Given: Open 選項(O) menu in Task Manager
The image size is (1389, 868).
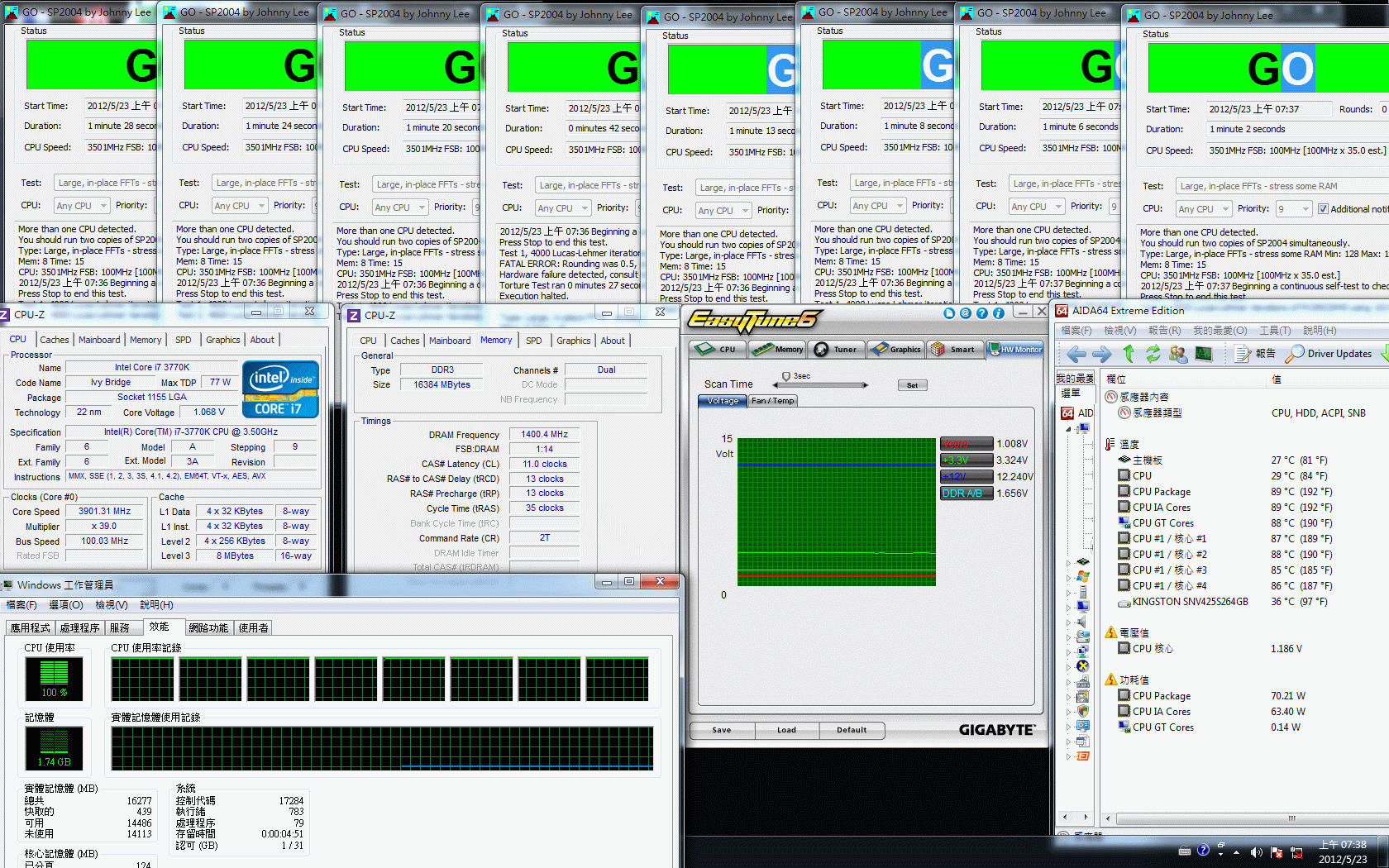Looking at the screenshot, I should (x=66, y=605).
